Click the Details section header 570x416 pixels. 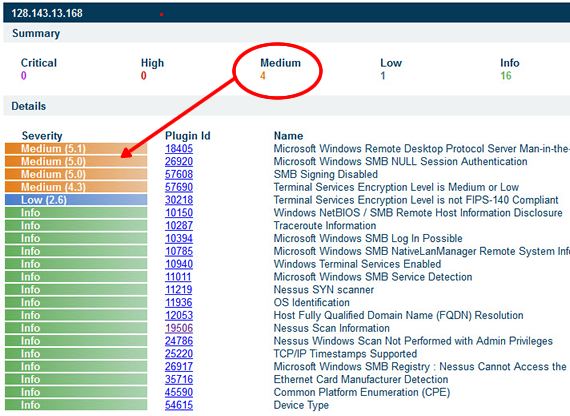(x=29, y=106)
